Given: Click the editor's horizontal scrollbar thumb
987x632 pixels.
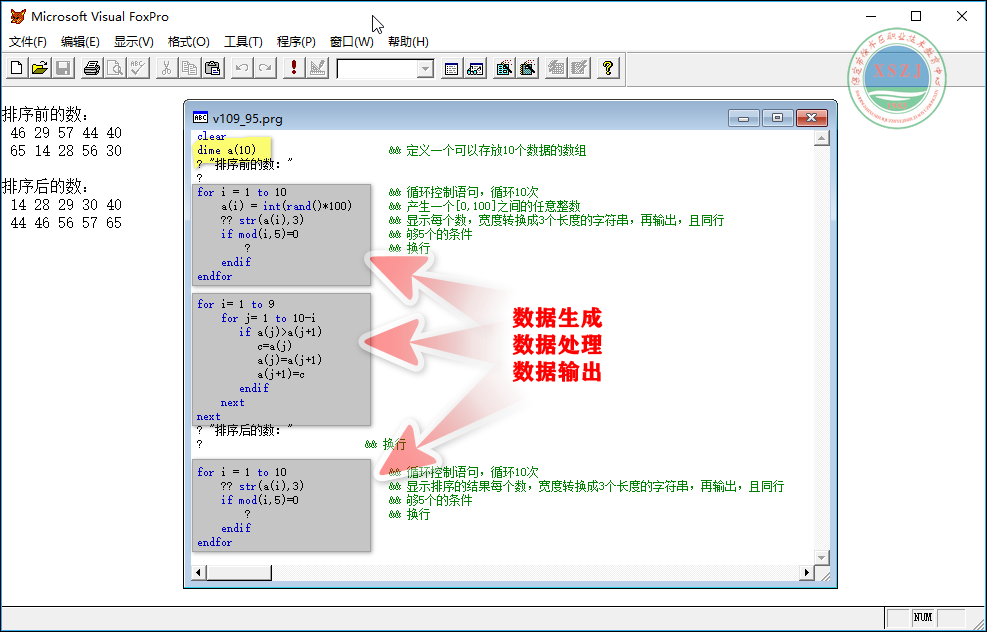Looking at the screenshot, I should click(239, 572).
